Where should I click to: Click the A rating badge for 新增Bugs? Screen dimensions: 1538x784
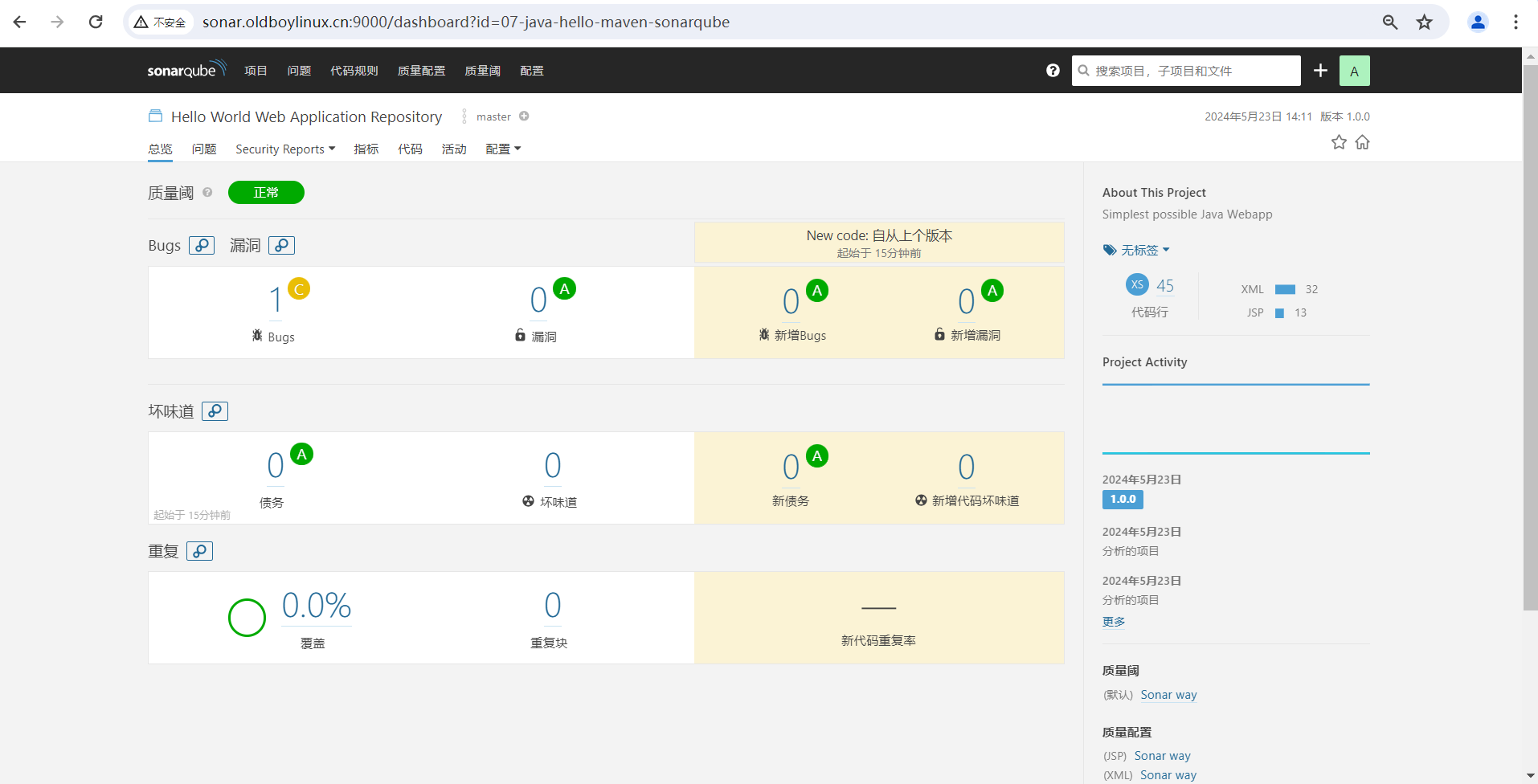pos(817,291)
